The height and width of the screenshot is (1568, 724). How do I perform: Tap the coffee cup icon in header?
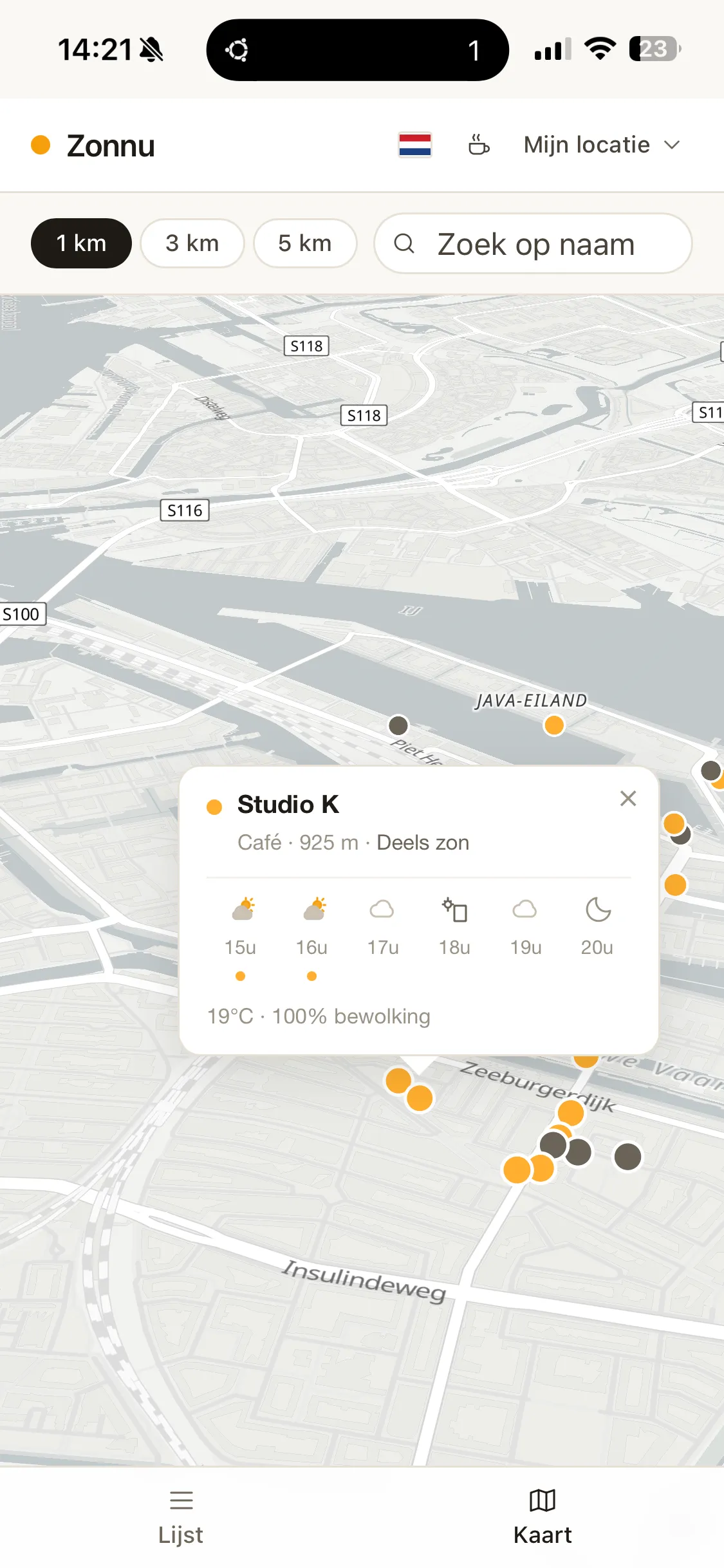click(478, 145)
